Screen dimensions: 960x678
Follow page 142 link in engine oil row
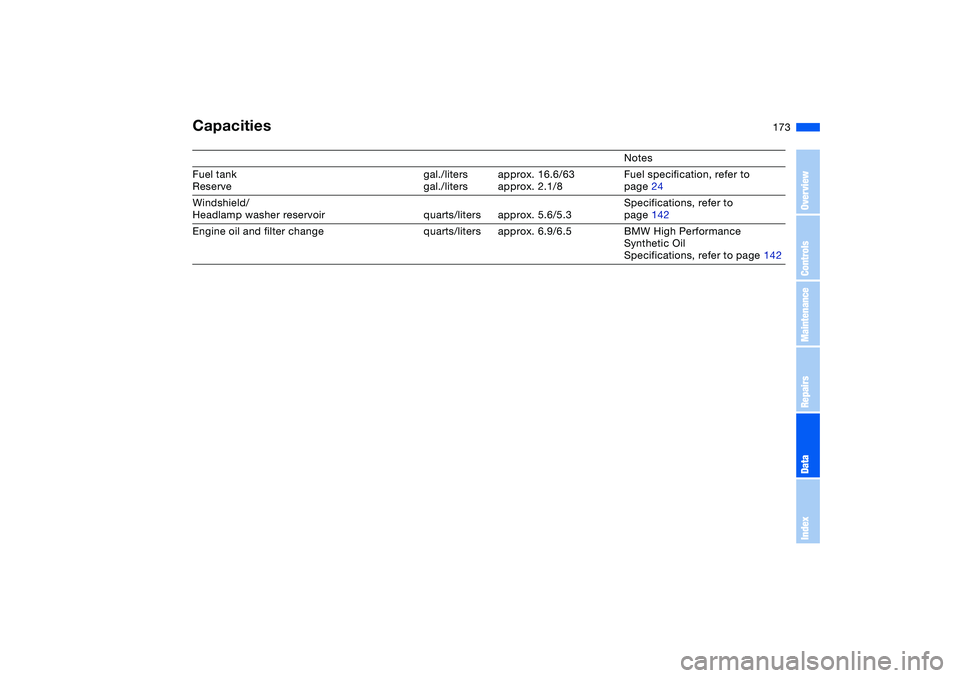773,255
